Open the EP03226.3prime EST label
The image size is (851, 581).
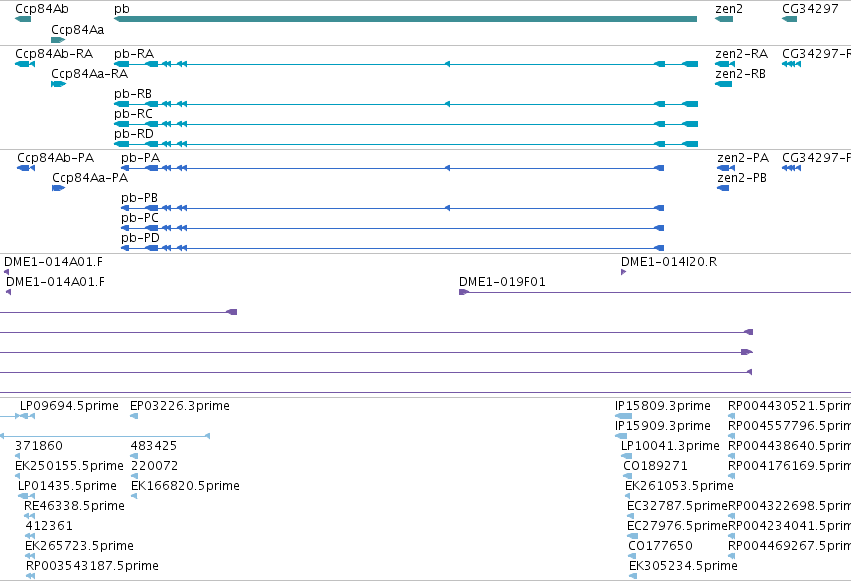tap(180, 406)
